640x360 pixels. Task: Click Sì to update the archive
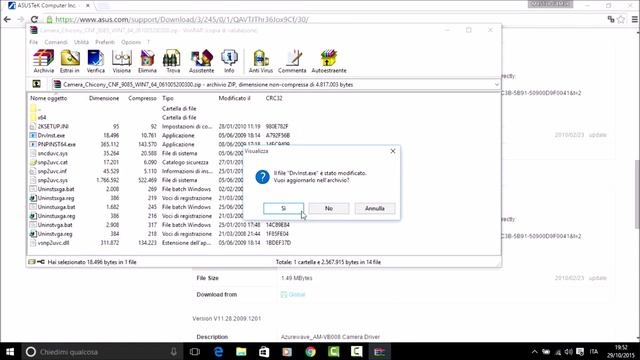tap(283, 208)
